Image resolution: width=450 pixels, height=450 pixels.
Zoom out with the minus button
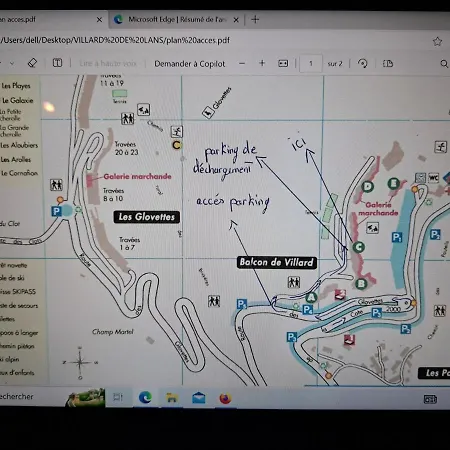coord(242,63)
